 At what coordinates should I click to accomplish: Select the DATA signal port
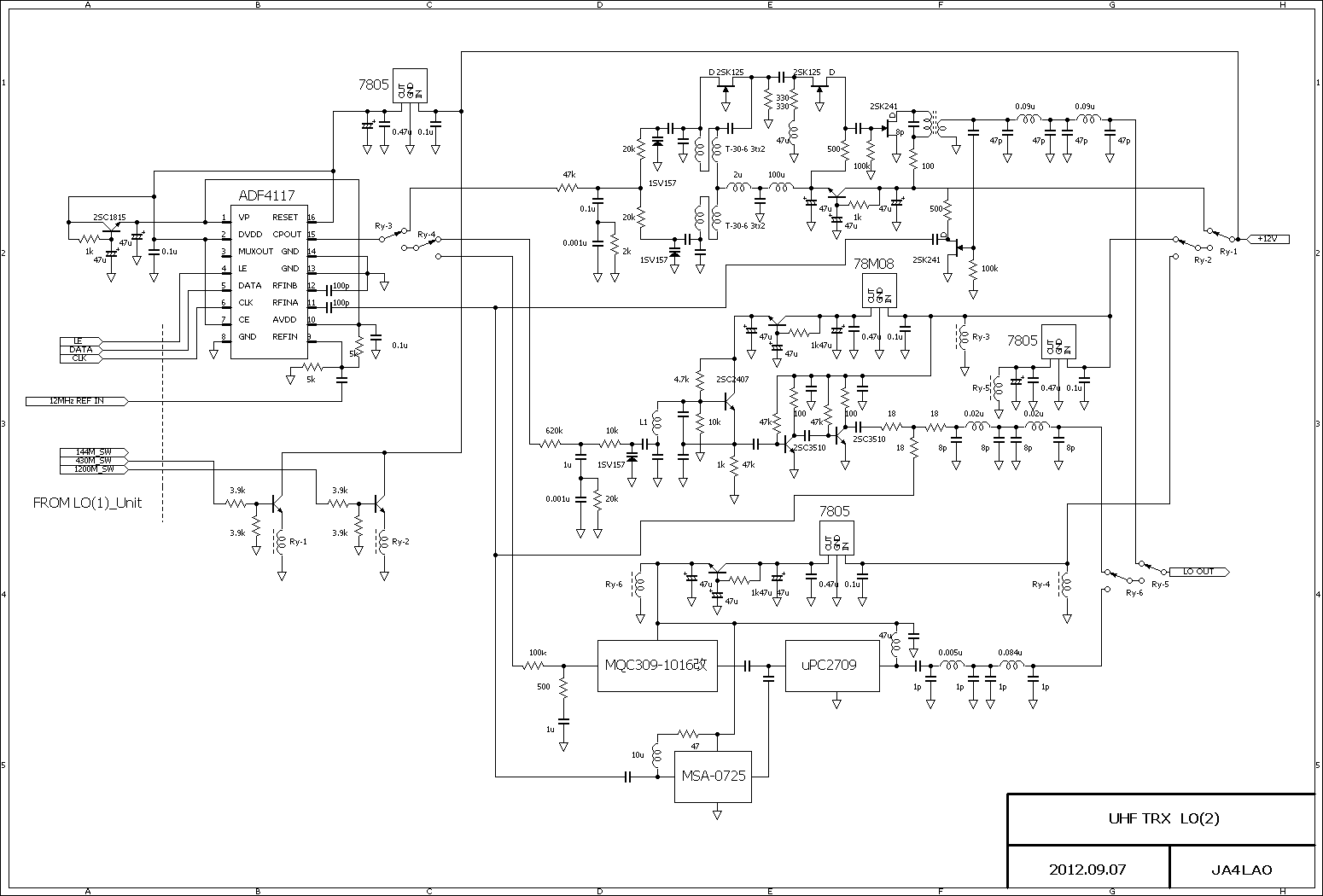click(81, 350)
